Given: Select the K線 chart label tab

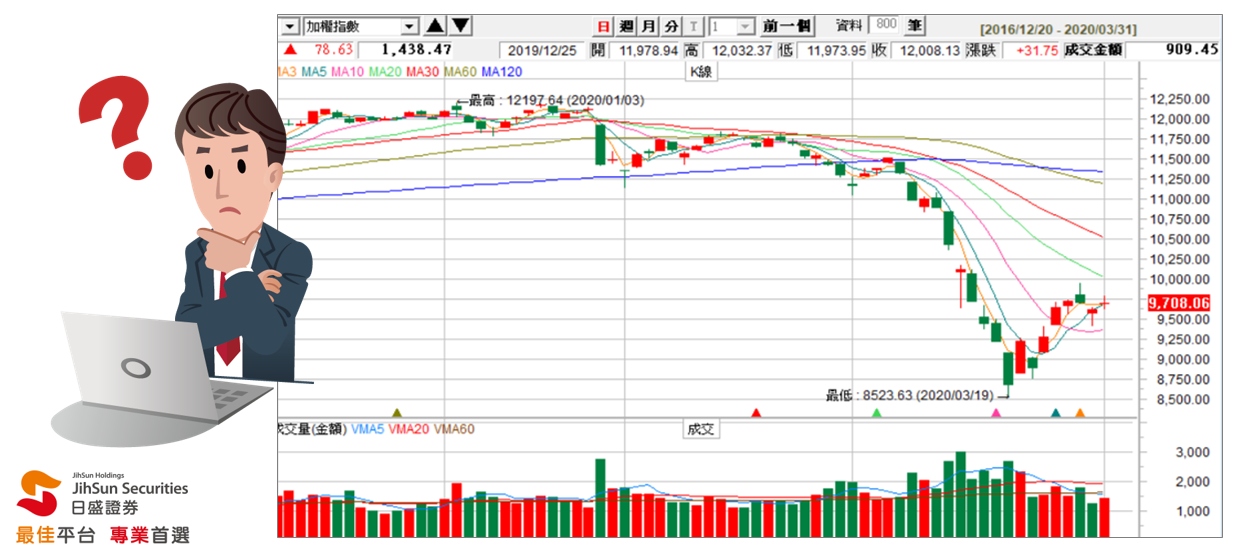Looking at the screenshot, I should (700, 72).
